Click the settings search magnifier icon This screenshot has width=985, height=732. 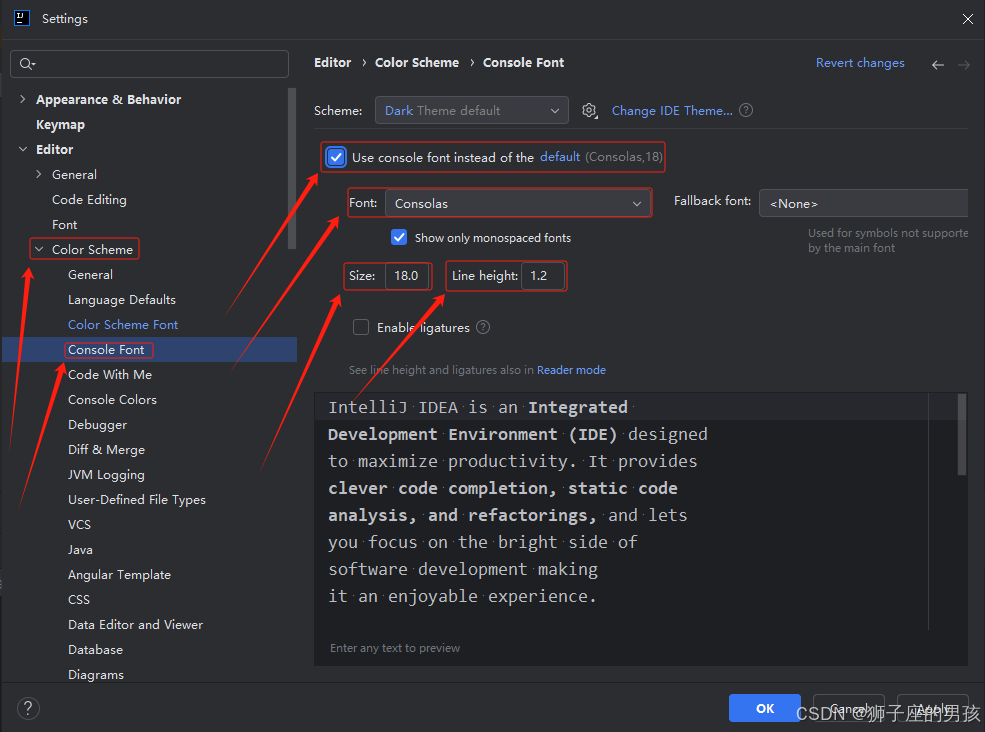click(x=27, y=63)
